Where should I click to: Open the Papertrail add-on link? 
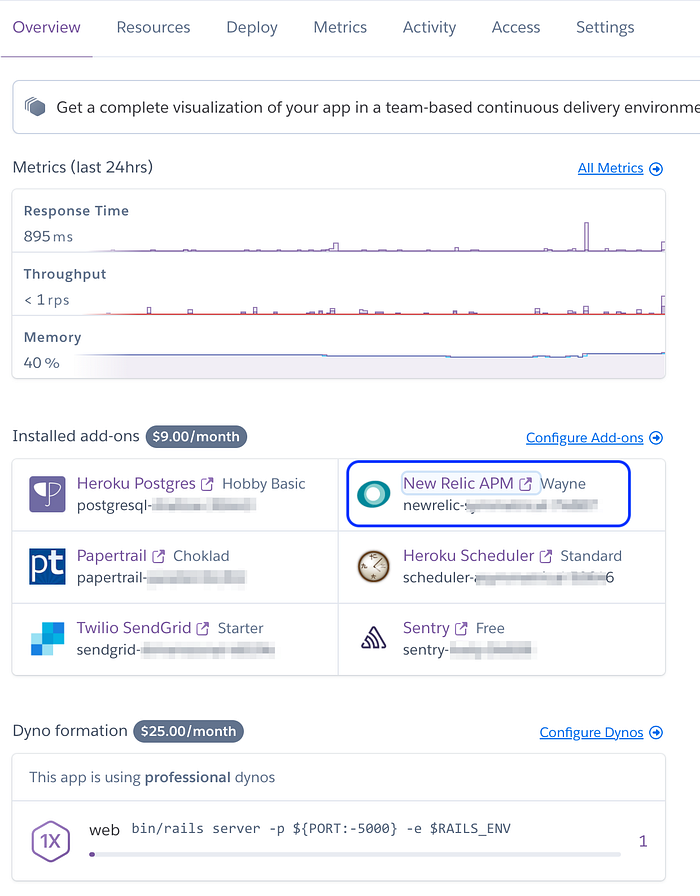(x=111, y=556)
